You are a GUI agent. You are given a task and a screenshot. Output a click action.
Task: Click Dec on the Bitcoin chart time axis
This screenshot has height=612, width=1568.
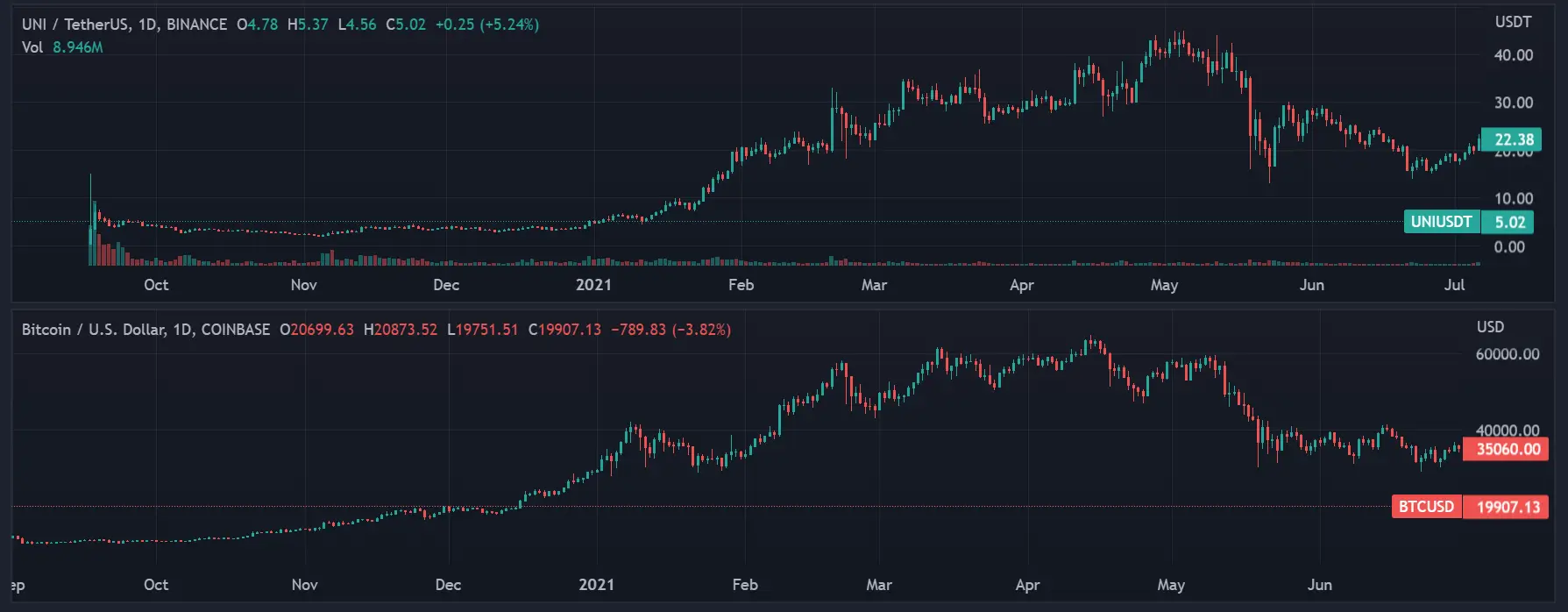click(x=448, y=585)
